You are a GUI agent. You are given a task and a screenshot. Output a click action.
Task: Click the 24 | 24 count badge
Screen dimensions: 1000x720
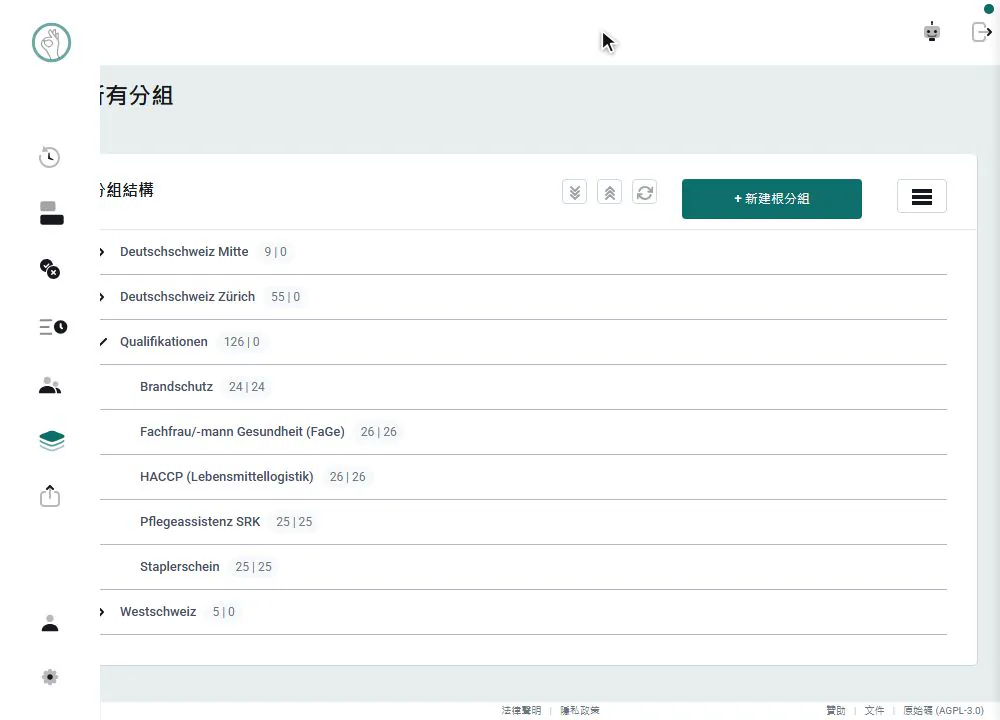click(247, 386)
